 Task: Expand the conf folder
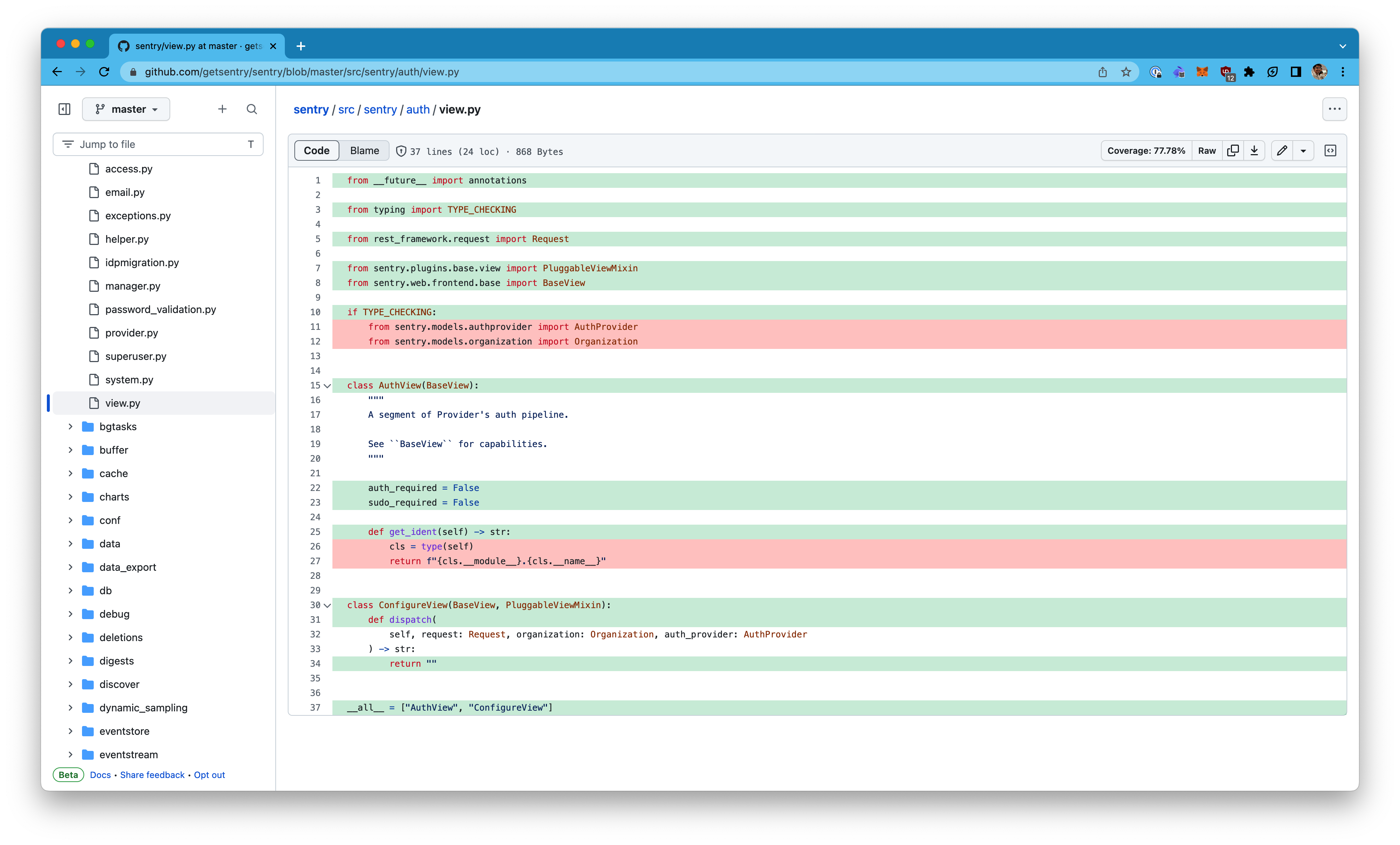pos(70,520)
